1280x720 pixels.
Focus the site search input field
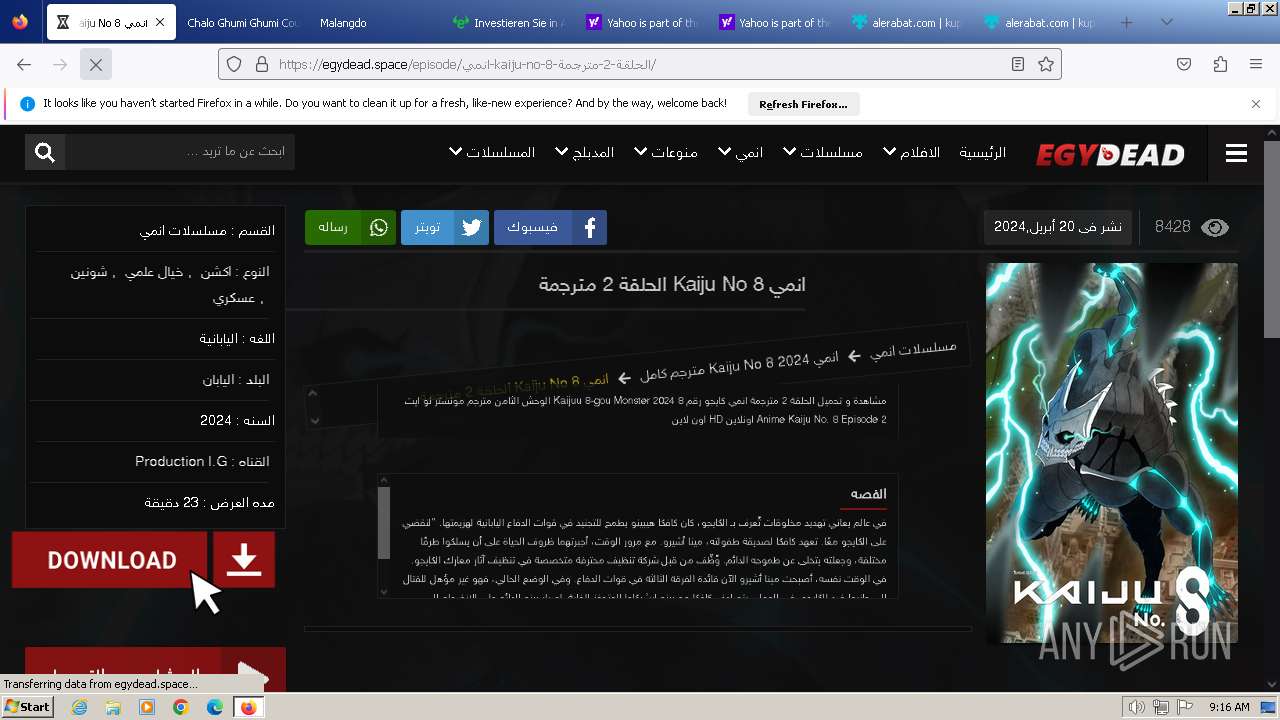click(180, 152)
